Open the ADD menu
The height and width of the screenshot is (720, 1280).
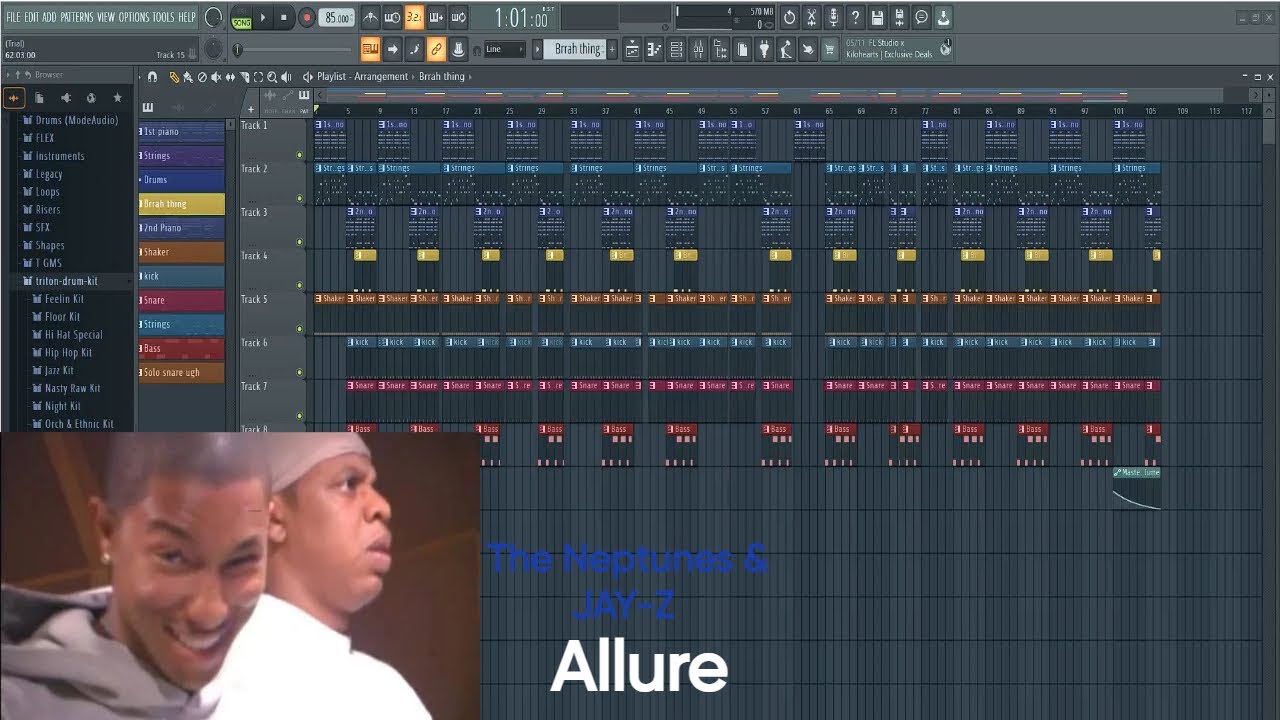(50, 17)
